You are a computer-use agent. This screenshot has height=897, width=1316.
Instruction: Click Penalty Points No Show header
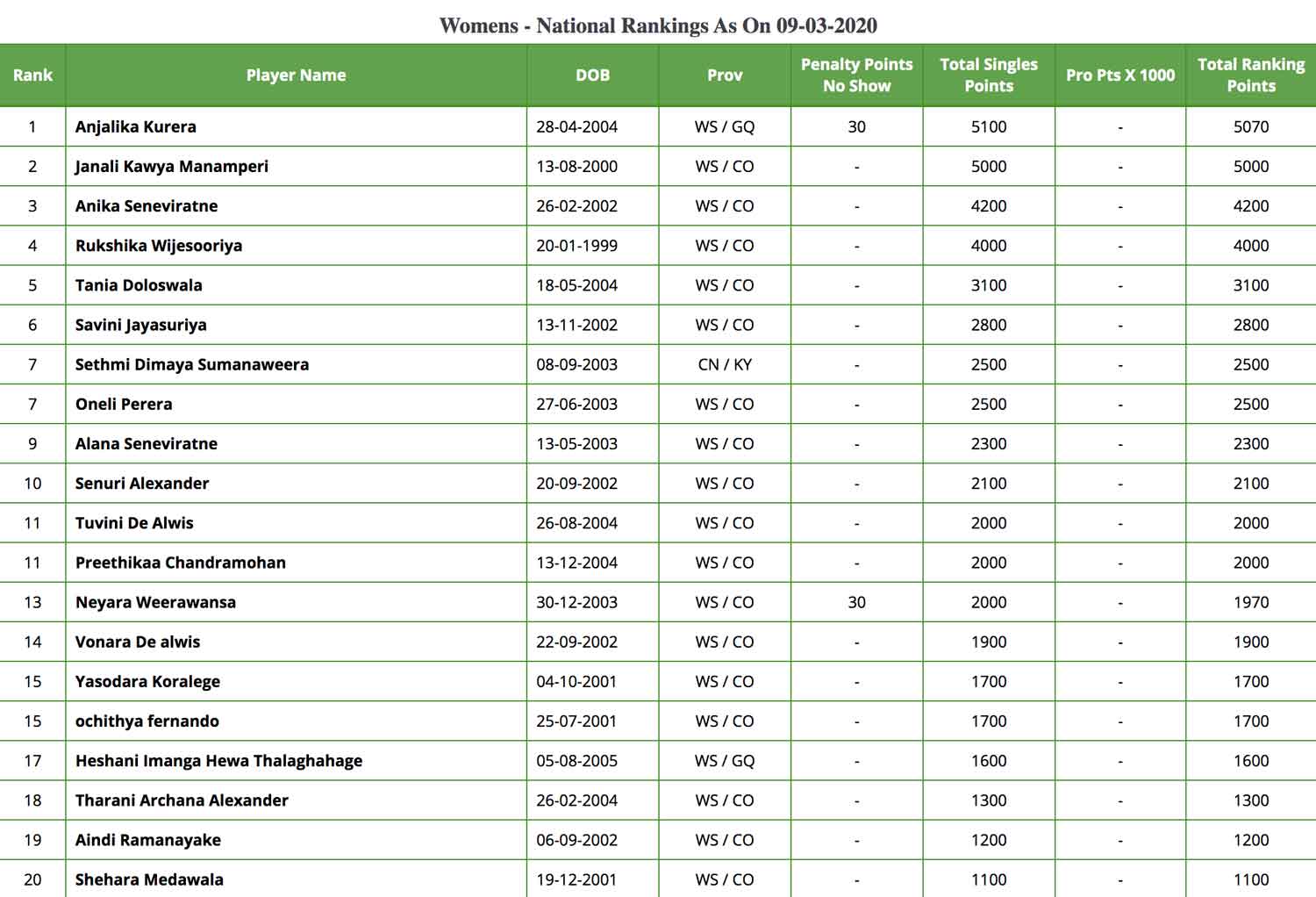click(856, 75)
